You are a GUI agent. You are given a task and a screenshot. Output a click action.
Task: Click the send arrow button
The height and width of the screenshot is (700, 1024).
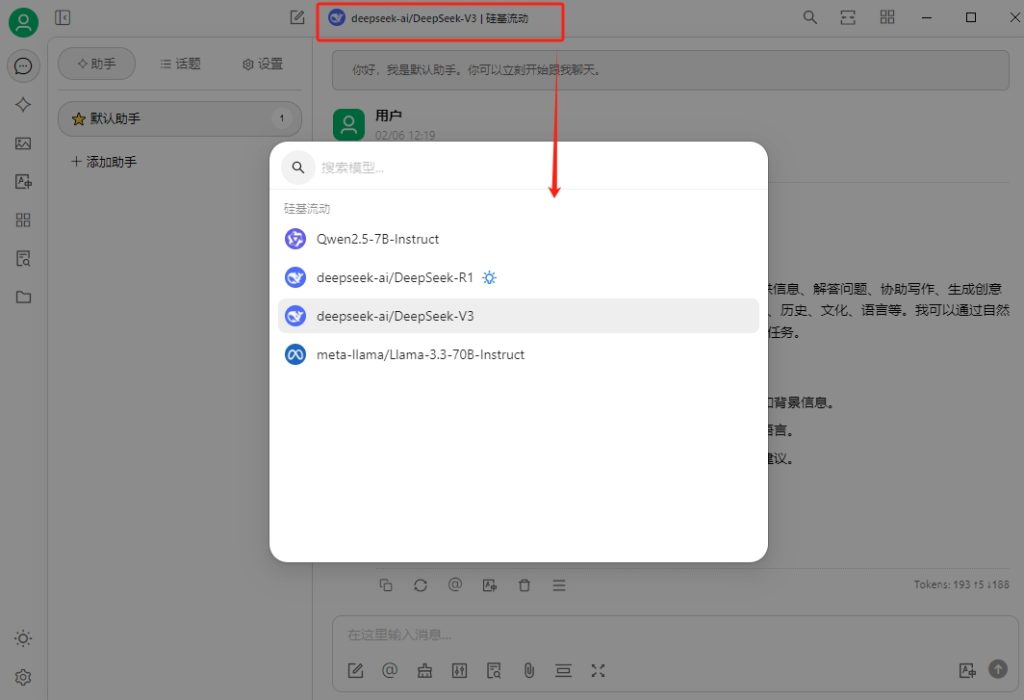pyautogui.click(x=998, y=669)
